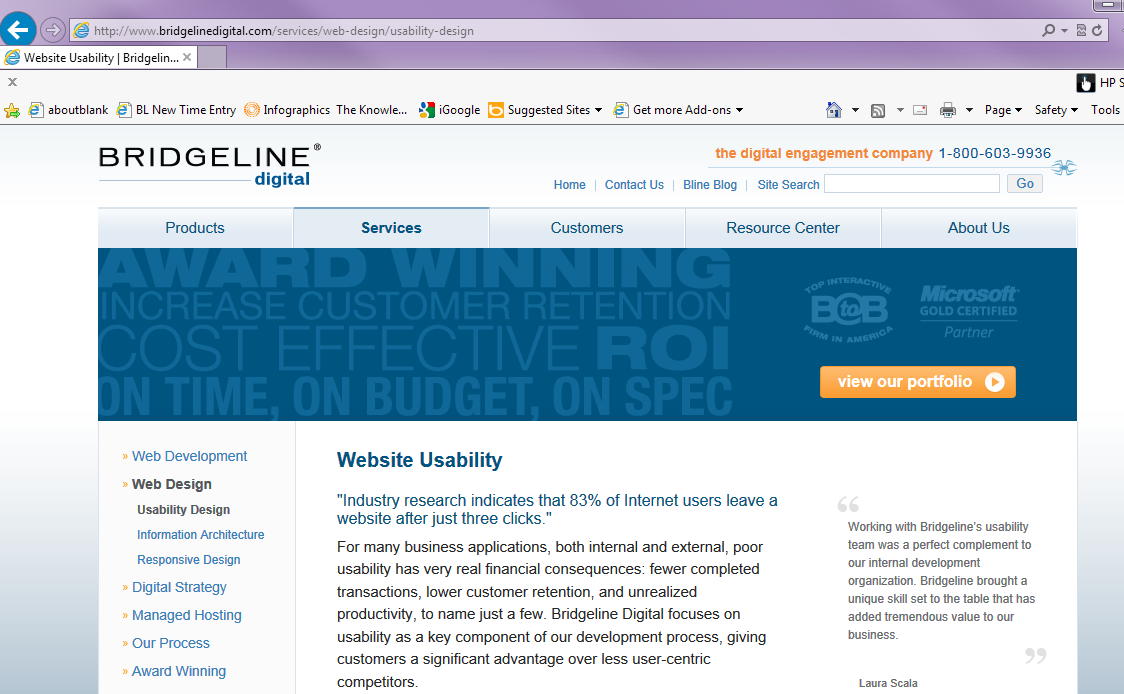This screenshot has width=1124, height=694.
Task: Refresh the page with the reload icon
Action: (1097, 30)
